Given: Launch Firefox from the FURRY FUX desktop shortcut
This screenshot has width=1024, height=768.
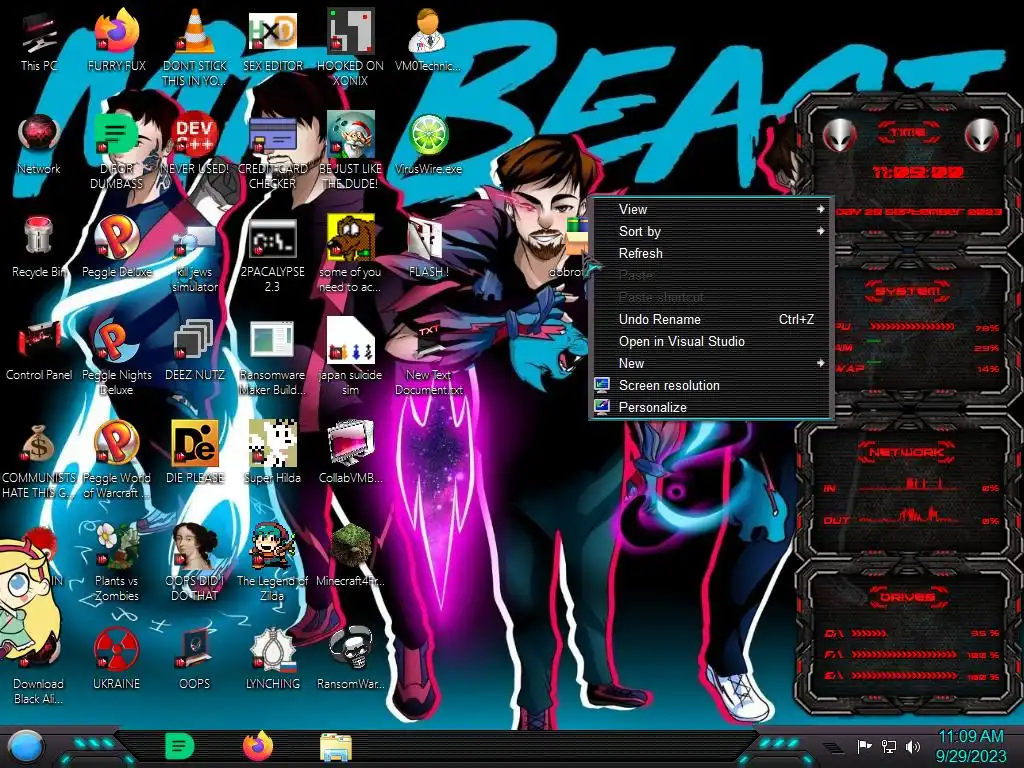Looking at the screenshot, I should 116,40.
